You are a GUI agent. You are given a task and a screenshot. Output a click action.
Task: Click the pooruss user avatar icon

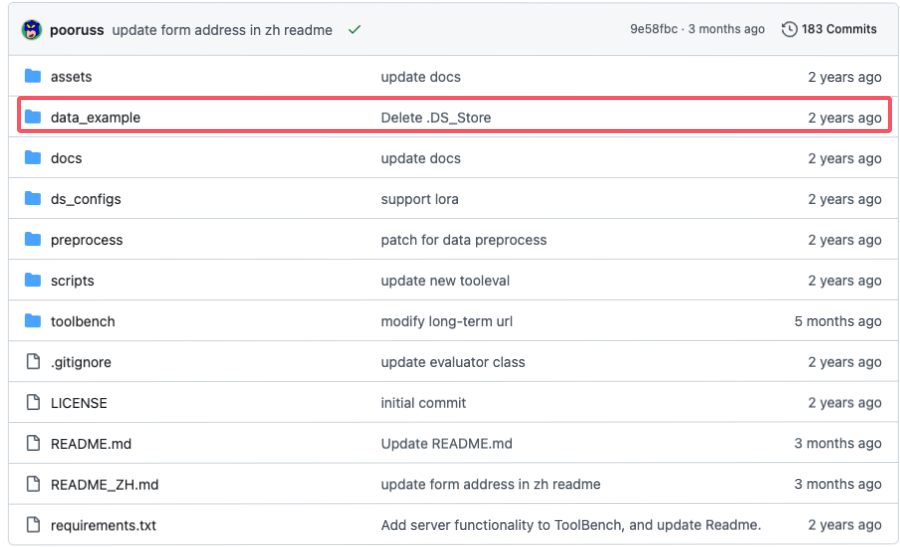point(32,29)
